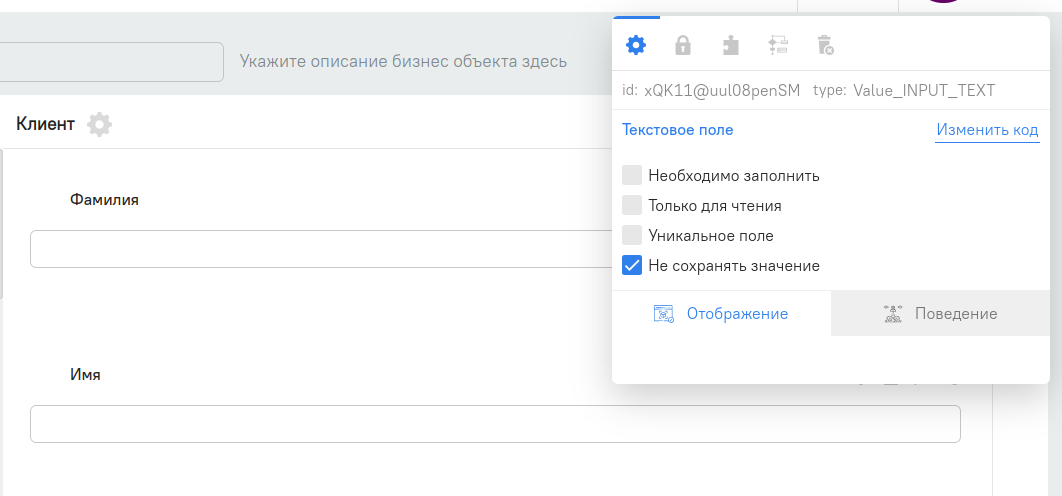Viewport: 1062px width, 496px height.
Task: Tick the Уникальное поле checkbox
Action: pyautogui.click(x=632, y=236)
